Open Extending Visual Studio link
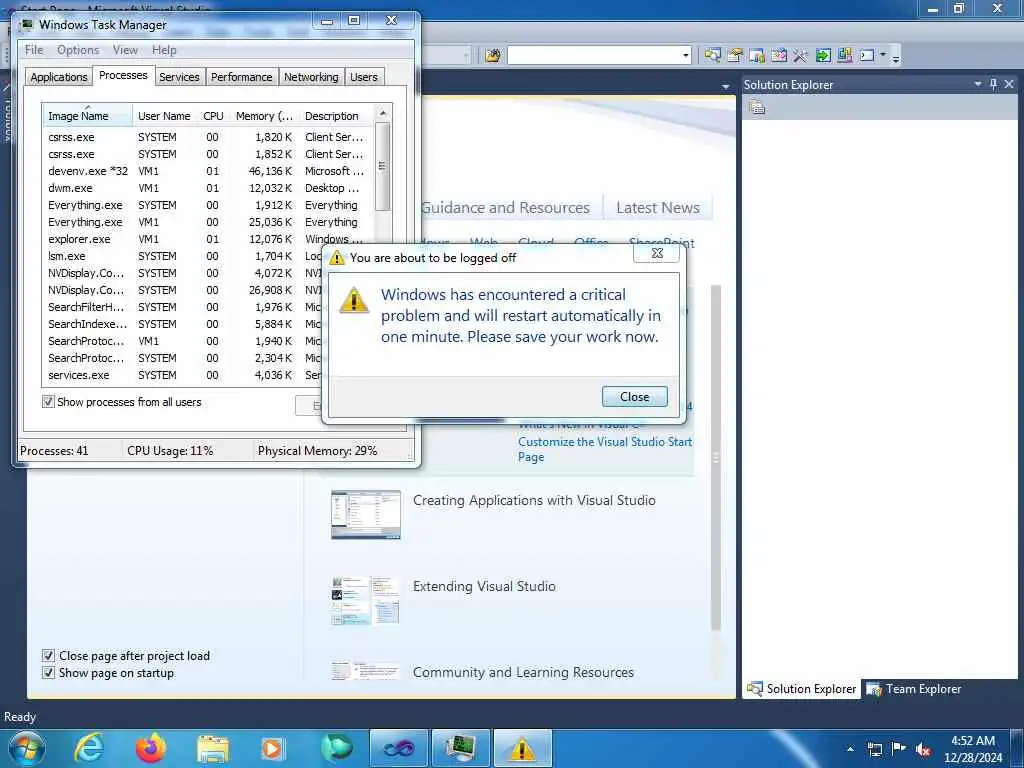The height and width of the screenshot is (768, 1024). point(484,586)
